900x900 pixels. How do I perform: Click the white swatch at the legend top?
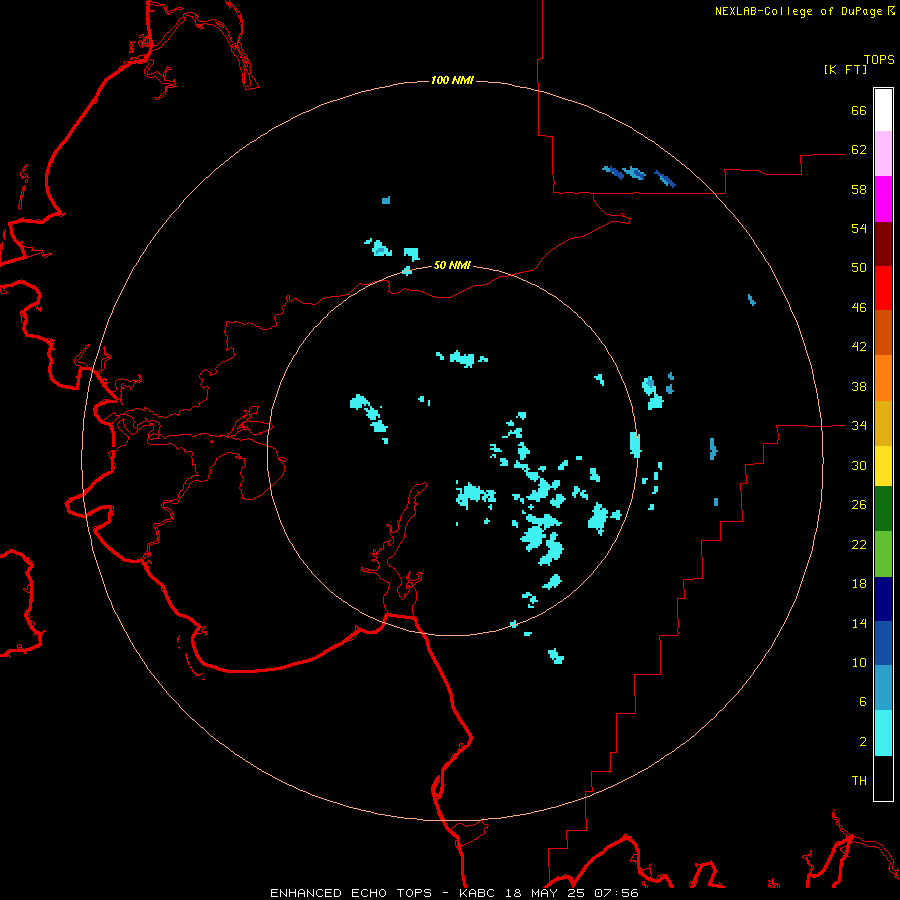click(x=883, y=110)
